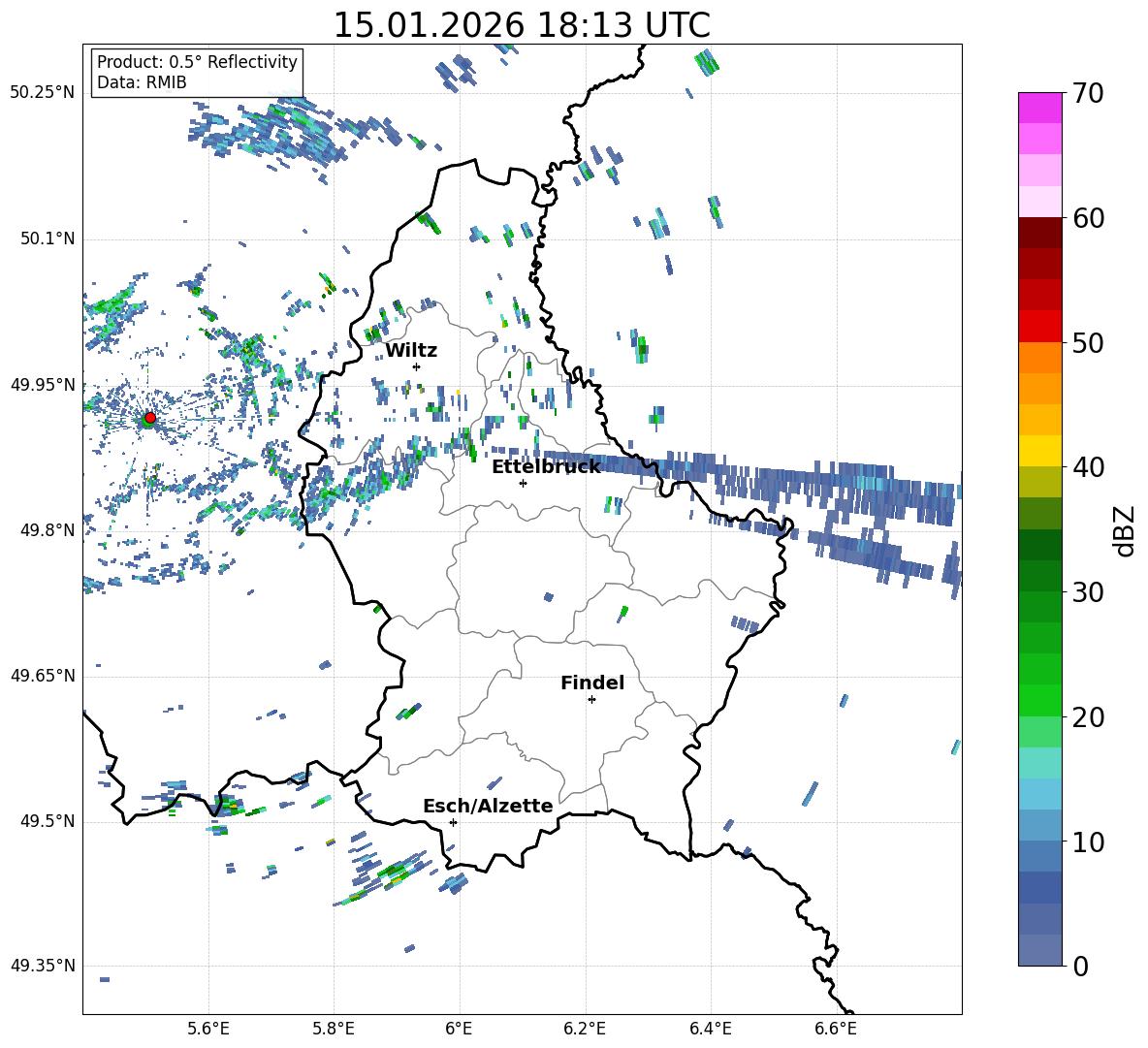Click the 49.8°N latitude label
Image resolution: width=1148 pixels, height=1048 pixels.
[47, 530]
